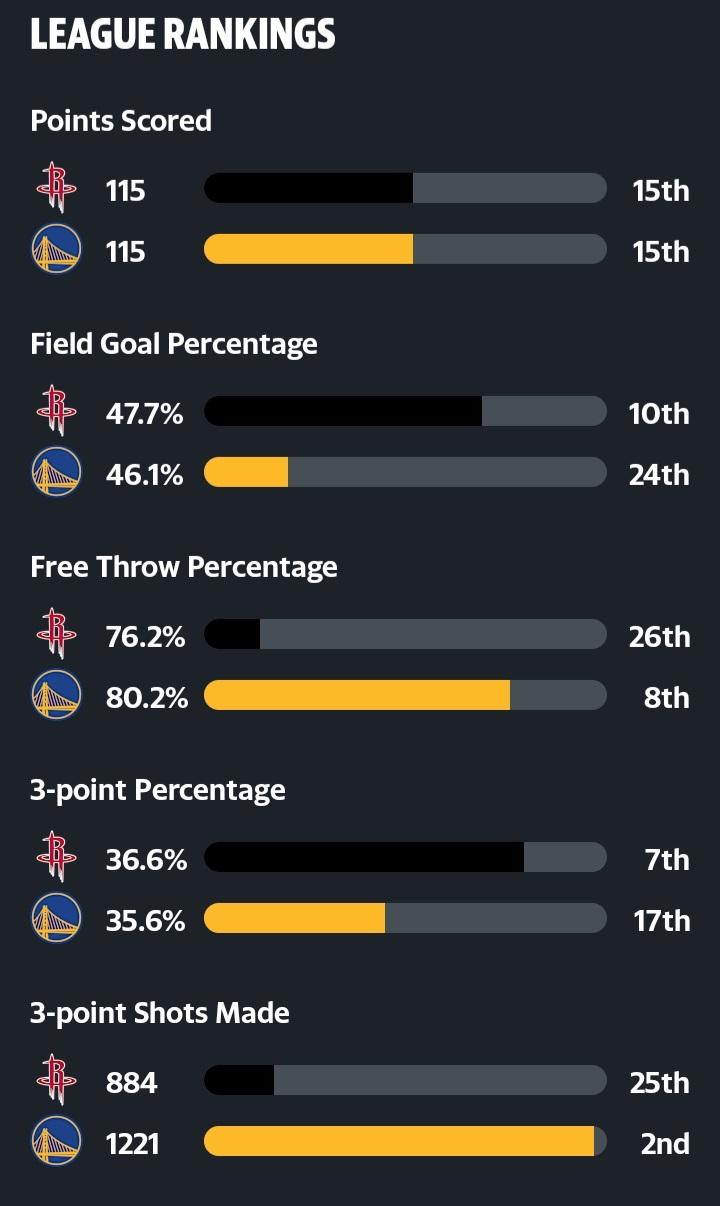720x1206 pixels.
Task: Select the Rockets black bar ranked 10th
Action: click(343, 411)
